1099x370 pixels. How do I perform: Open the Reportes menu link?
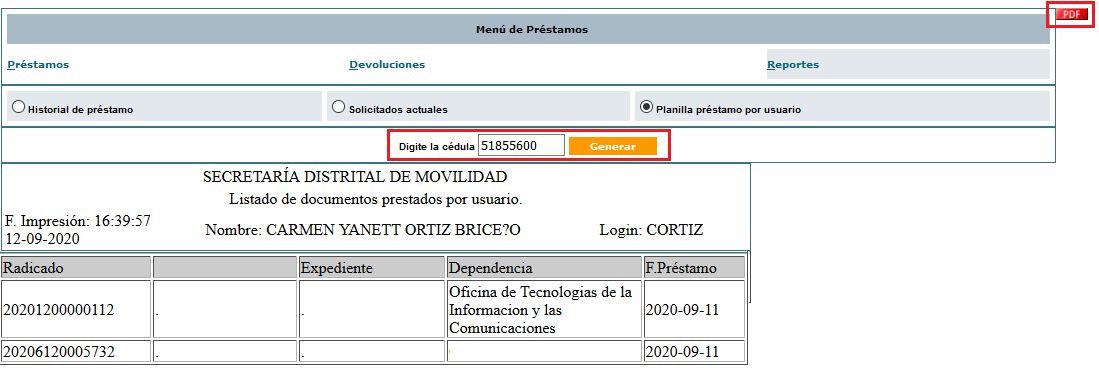[793, 64]
